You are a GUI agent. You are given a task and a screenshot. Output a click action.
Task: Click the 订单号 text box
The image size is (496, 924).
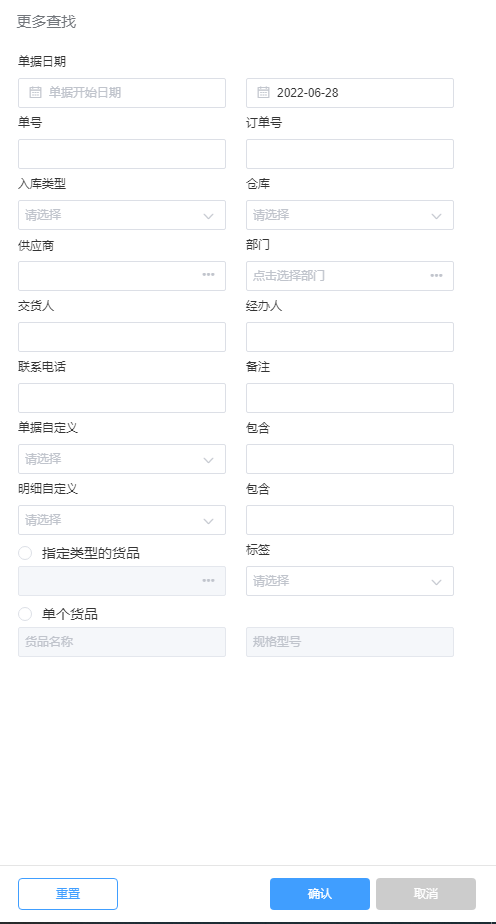[x=350, y=154]
